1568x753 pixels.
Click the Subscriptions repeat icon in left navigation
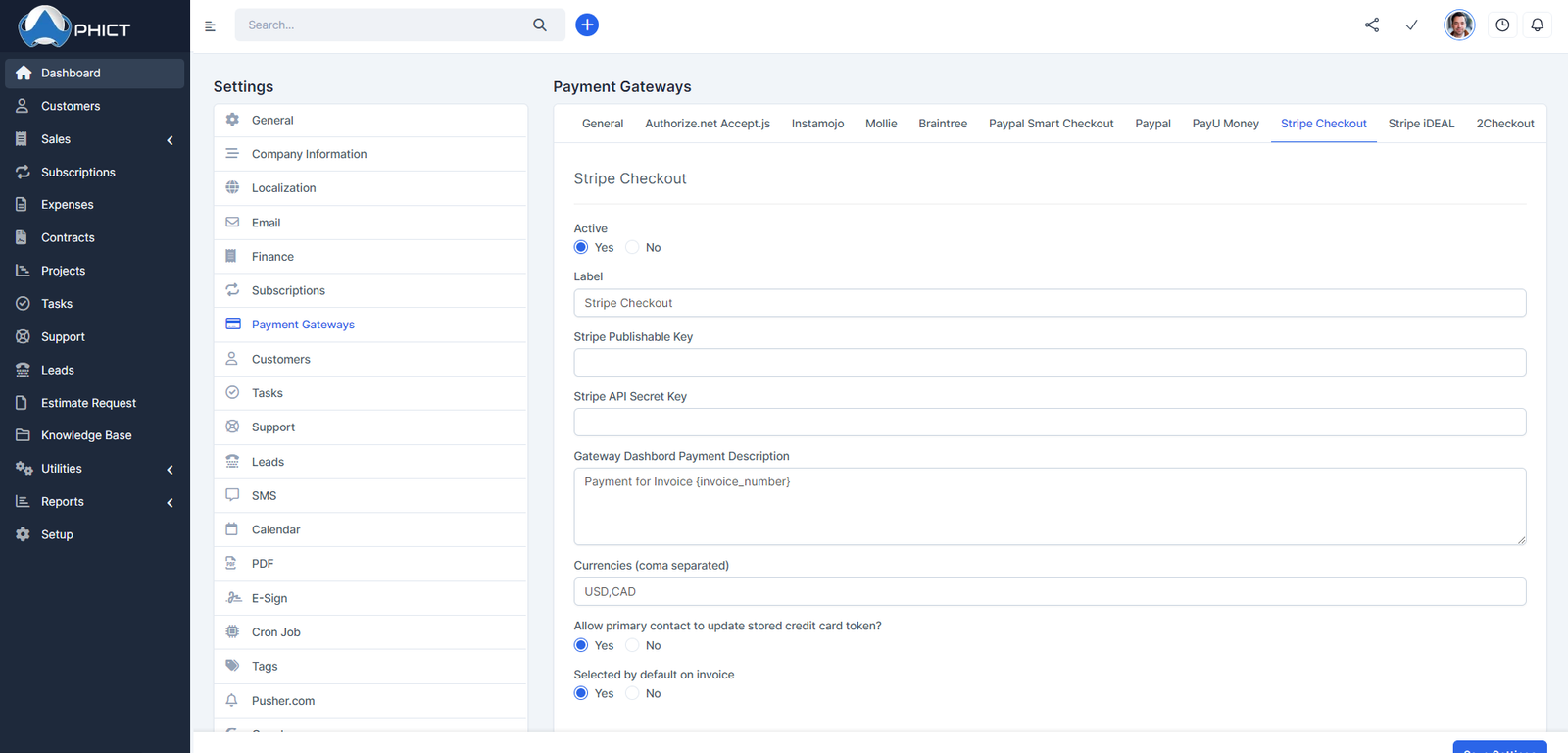pos(23,172)
